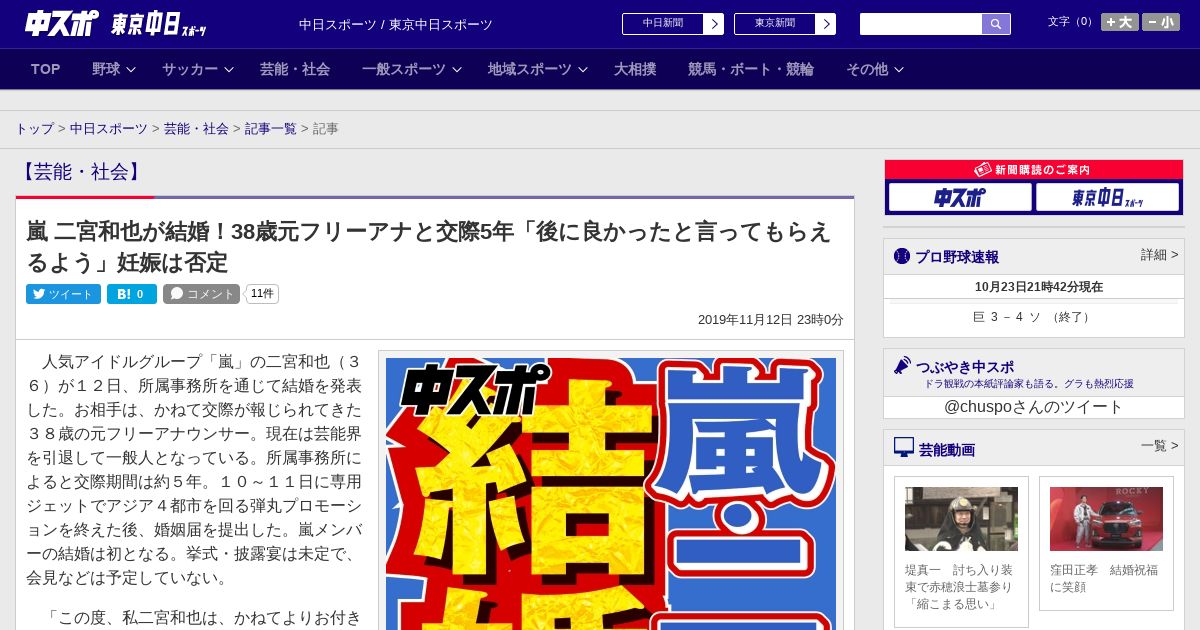This screenshot has width=1200, height=630.
Task: Go to 中日スポーツ breadcrumb link
Action: (x=108, y=129)
